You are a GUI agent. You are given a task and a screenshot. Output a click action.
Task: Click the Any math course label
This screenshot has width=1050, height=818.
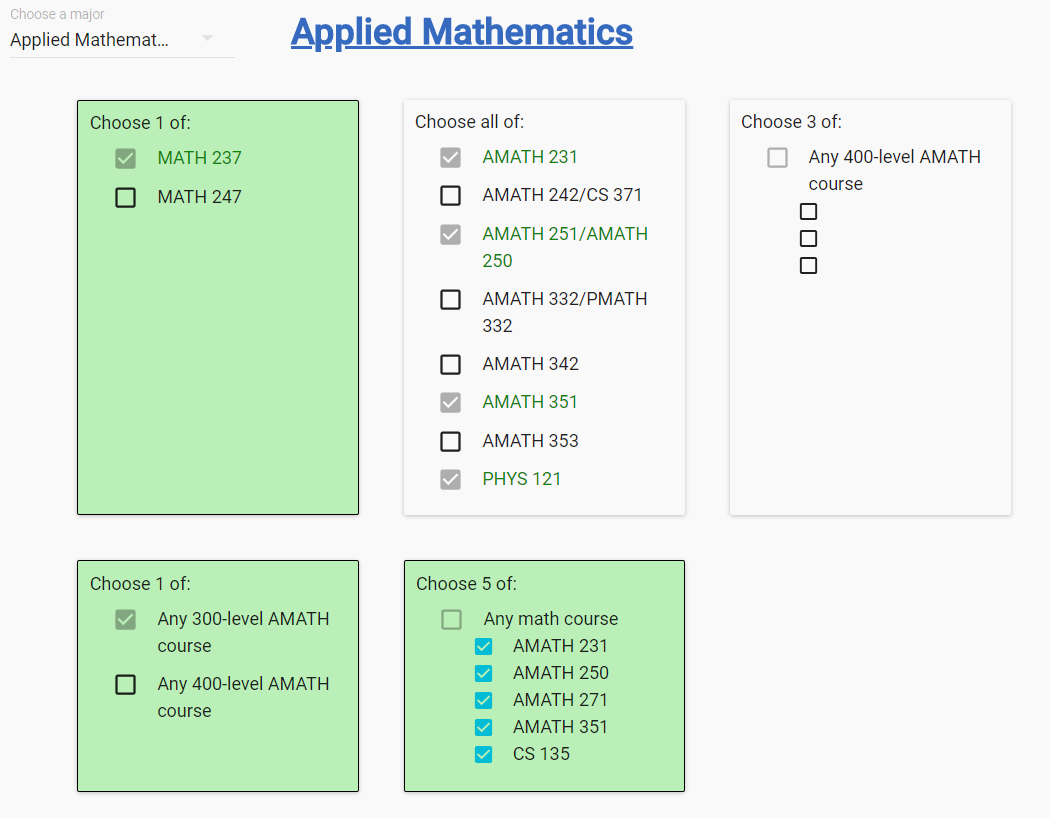[x=550, y=619]
